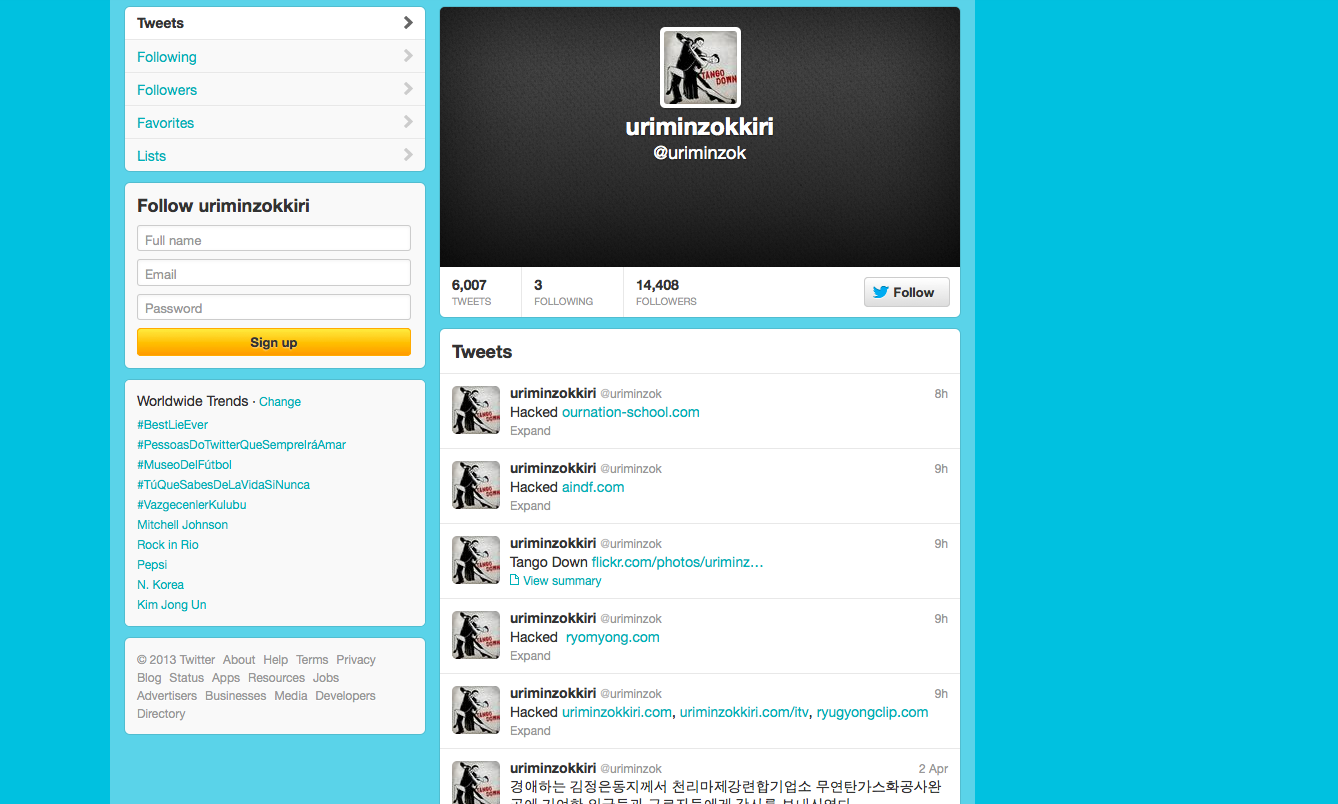Click avatar on the aindf.com tweet
Screen dimensions: 1338x804
pyautogui.click(x=476, y=485)
